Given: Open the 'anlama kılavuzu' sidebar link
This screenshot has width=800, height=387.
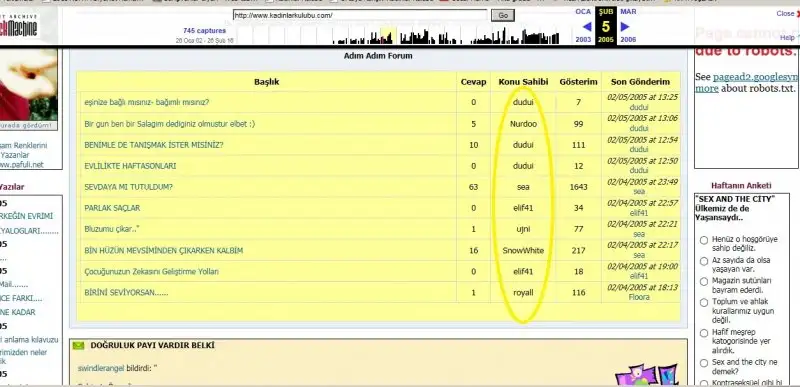Looking at the screenshot, I should pyautogui.click(x=30, y=340).
